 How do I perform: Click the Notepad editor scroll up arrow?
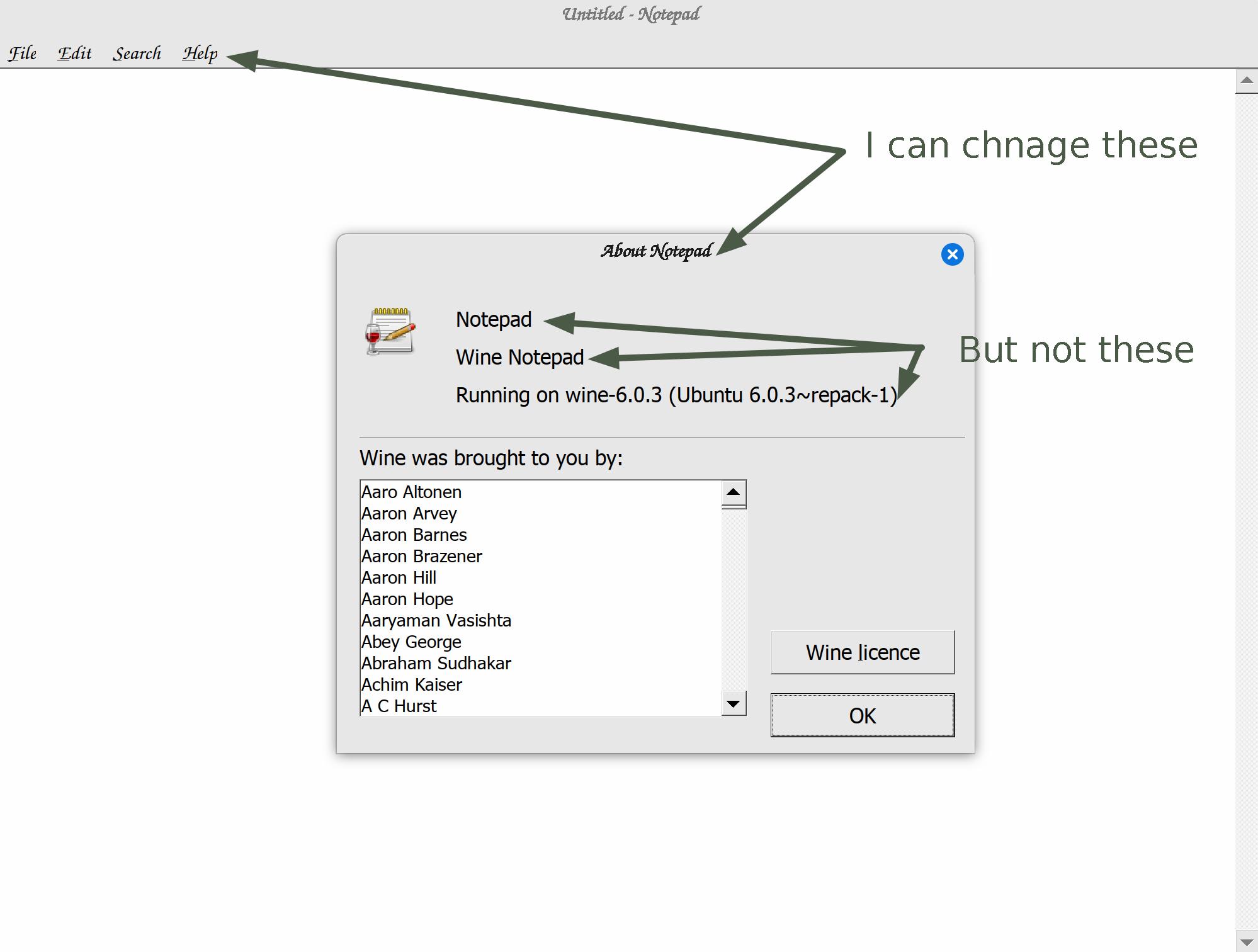click(x=1247, y=81)
